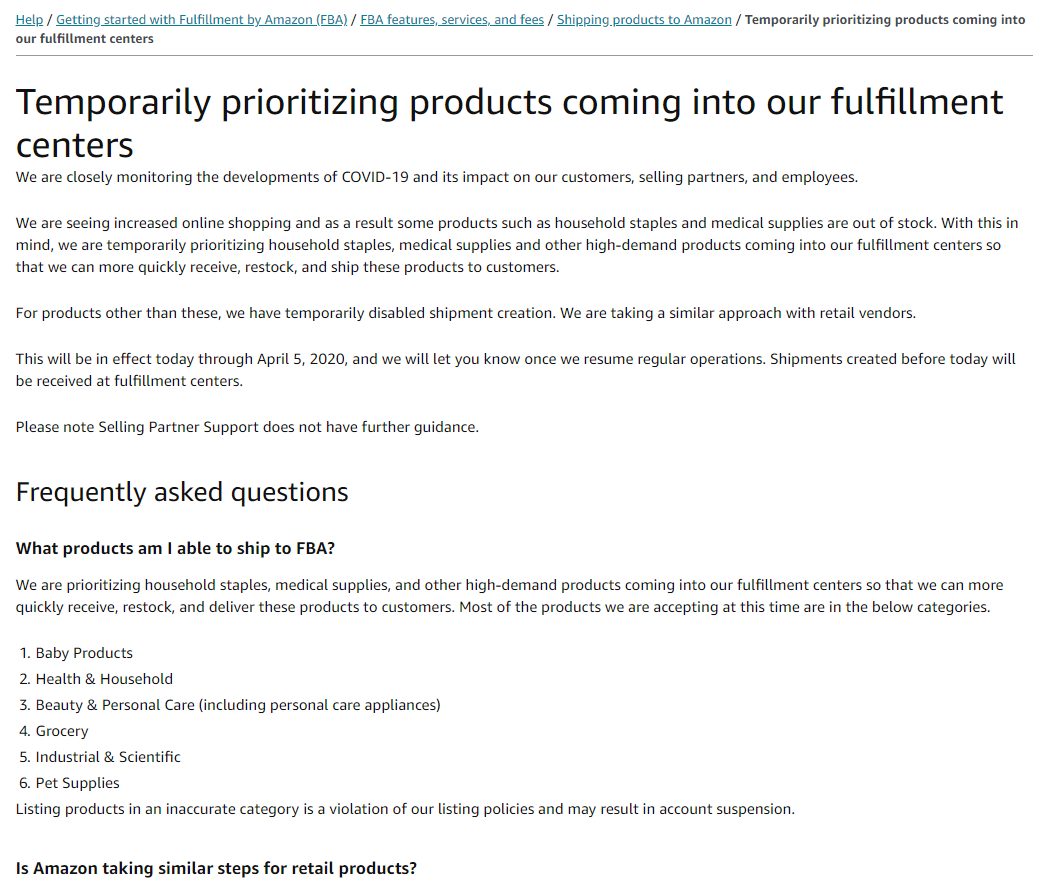This screenshot has width=1050, height=885.
Task: Open Getting started with Fulfillment by Amazon link
Action: coord(201,20)
